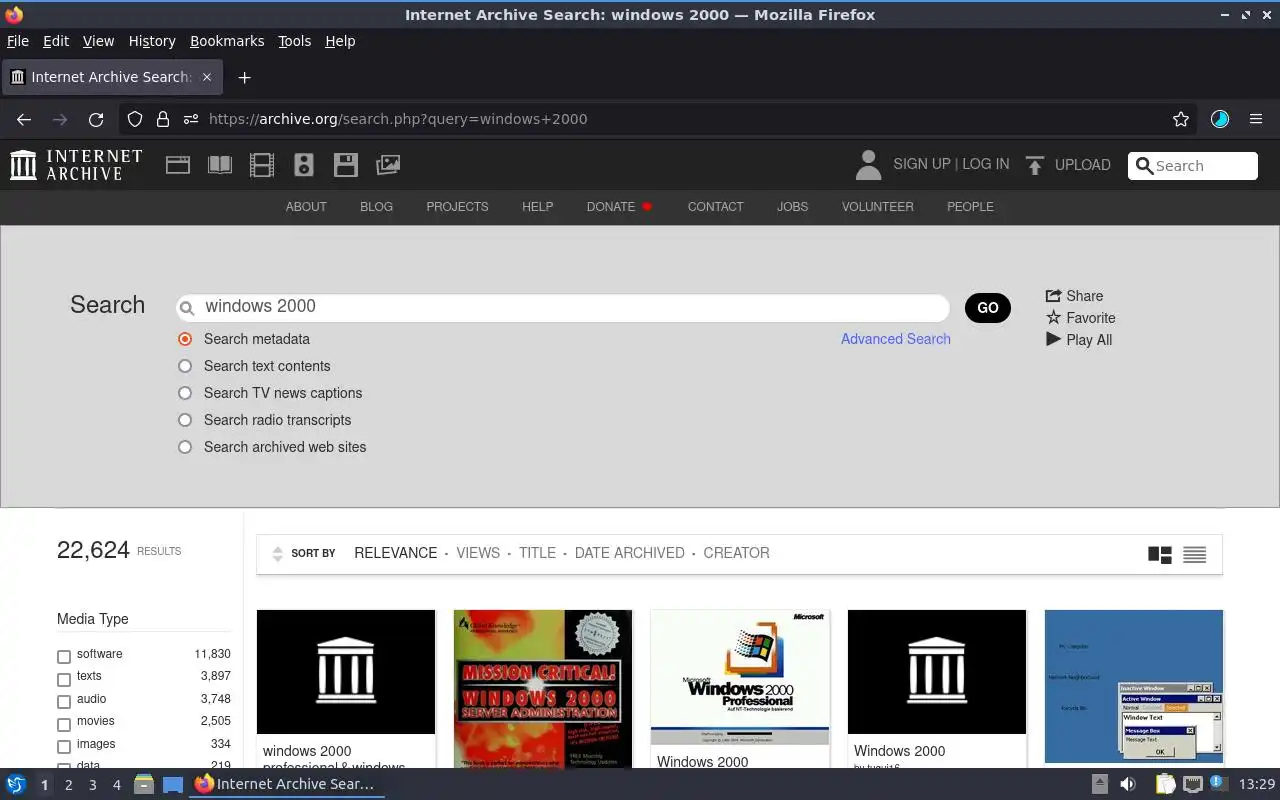The image size is (1280, 800).
Task: Open a new browser tab
Action: pyautogui.click(x=244, y=77)
